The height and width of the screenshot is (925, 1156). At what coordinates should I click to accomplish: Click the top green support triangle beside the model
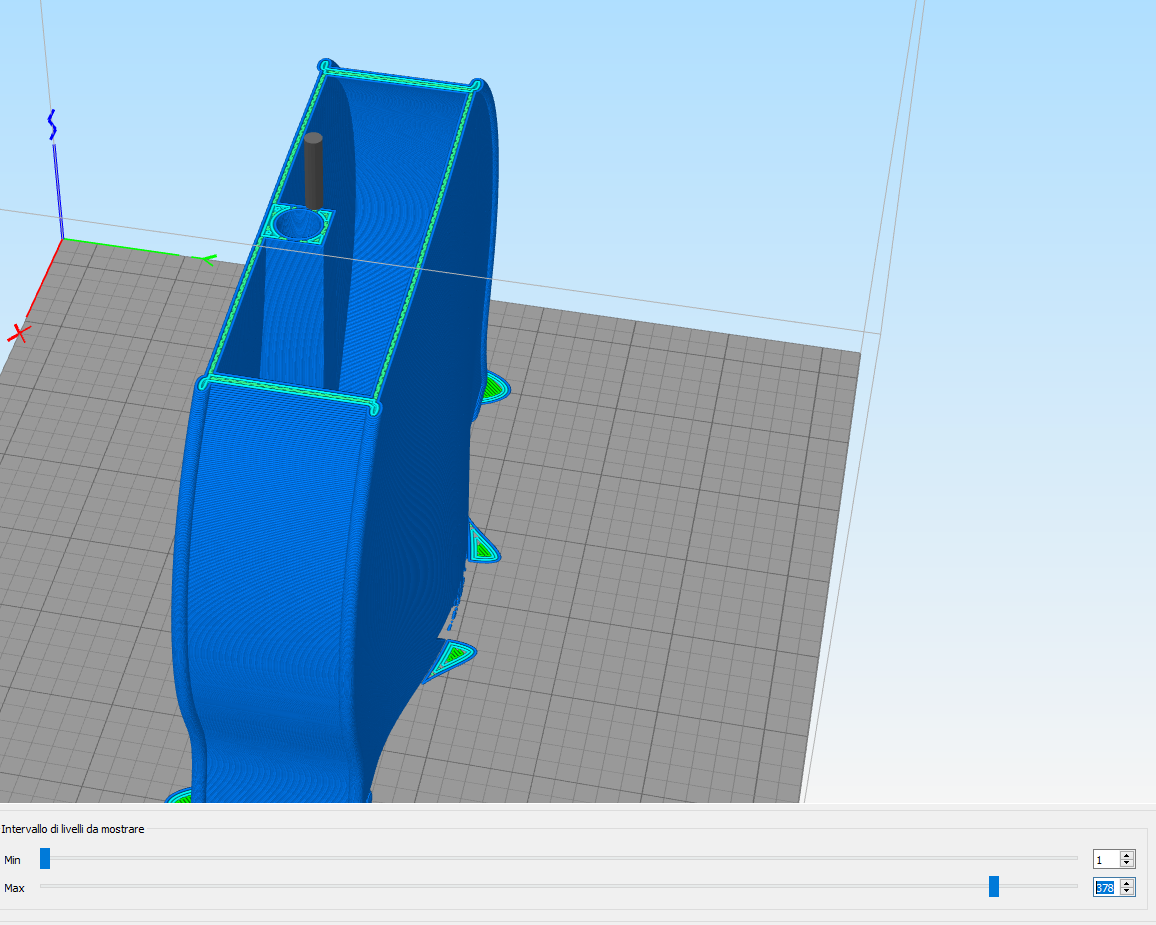coord(494,387)
